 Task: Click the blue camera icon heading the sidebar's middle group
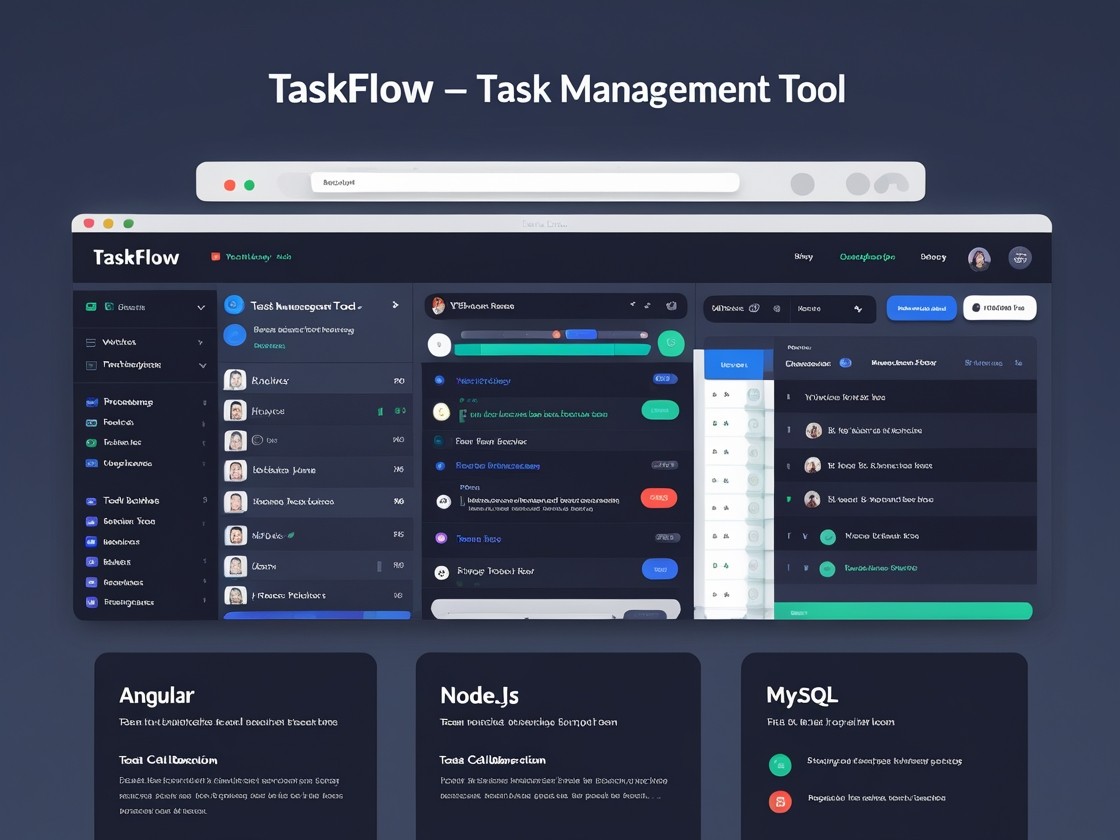coord(91,402)
